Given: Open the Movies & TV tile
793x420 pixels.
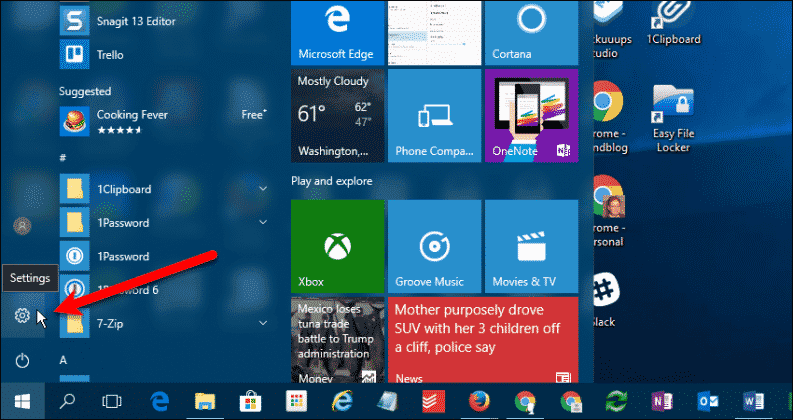Looking at the screenshot, I should pos(532,246).
